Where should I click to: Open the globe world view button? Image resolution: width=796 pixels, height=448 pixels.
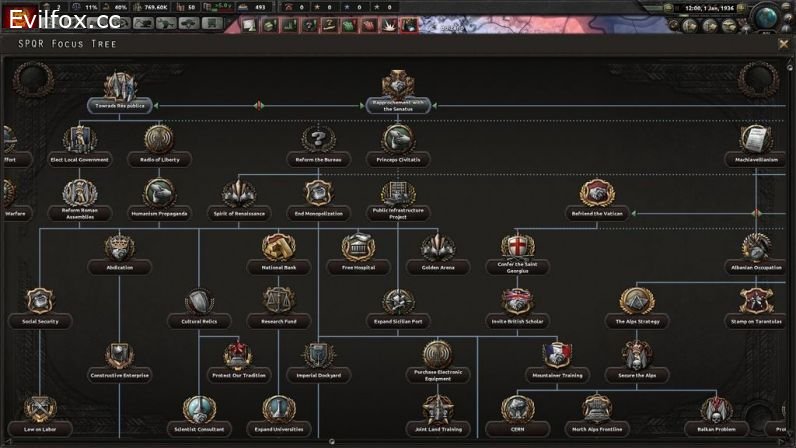click(x=767, y=17)
